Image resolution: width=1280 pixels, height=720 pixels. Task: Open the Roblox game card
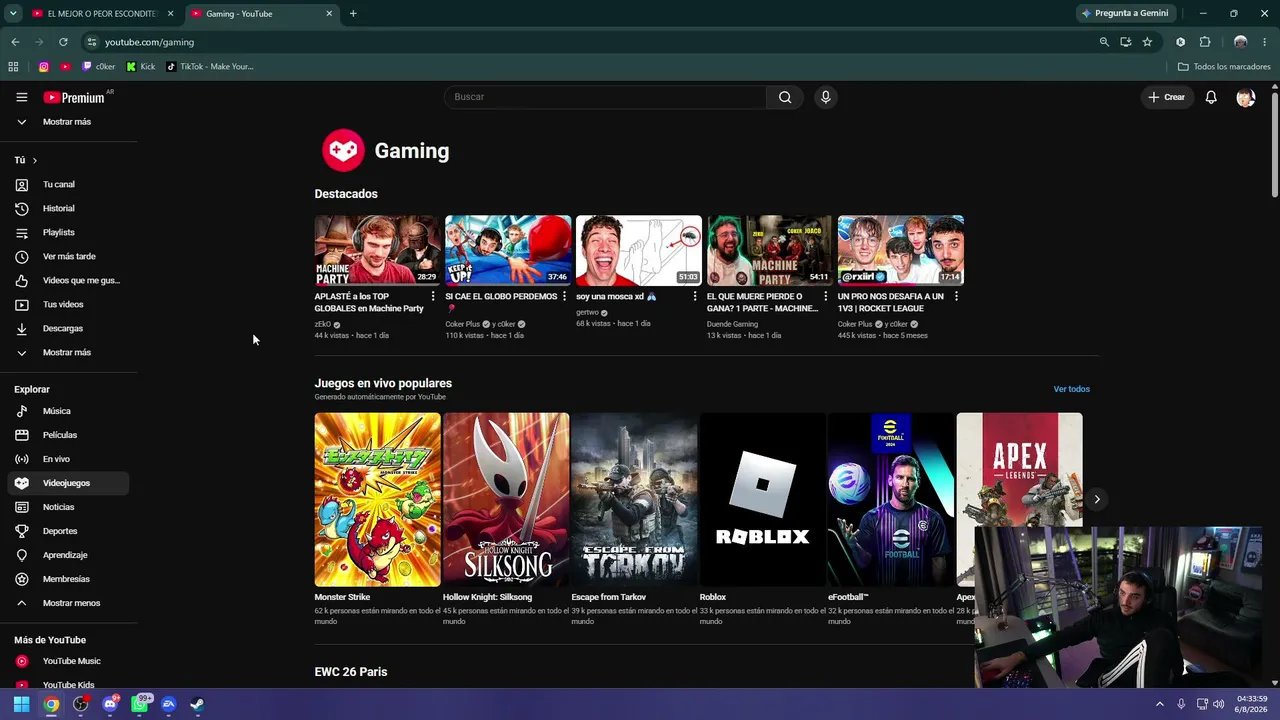(762, 519)
